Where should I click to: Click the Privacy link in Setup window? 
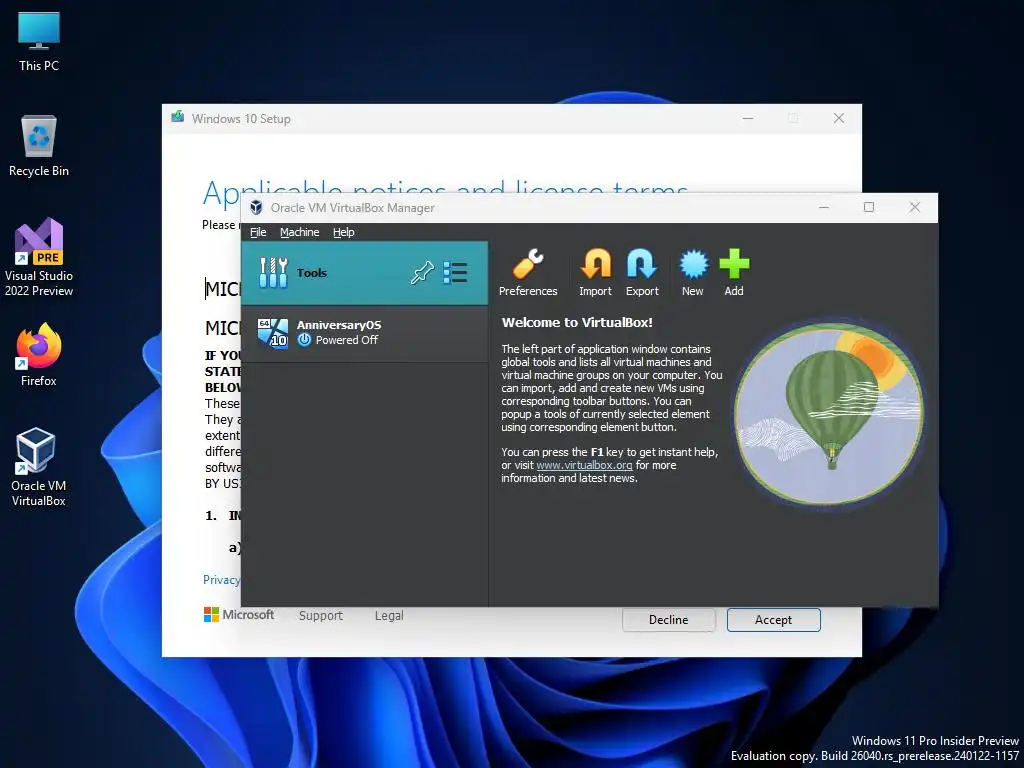[x=221, y=580]
